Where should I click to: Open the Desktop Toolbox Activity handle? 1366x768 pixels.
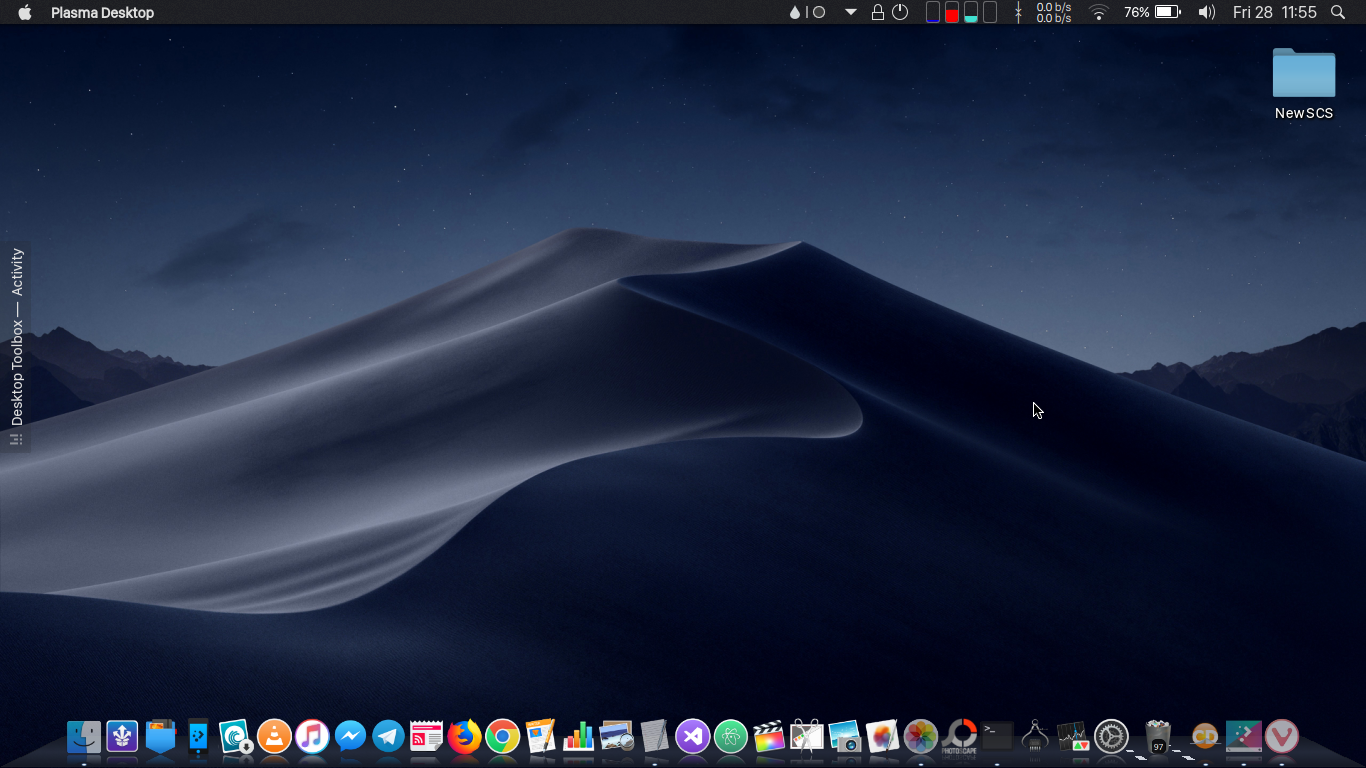click(x=16, y=346)
